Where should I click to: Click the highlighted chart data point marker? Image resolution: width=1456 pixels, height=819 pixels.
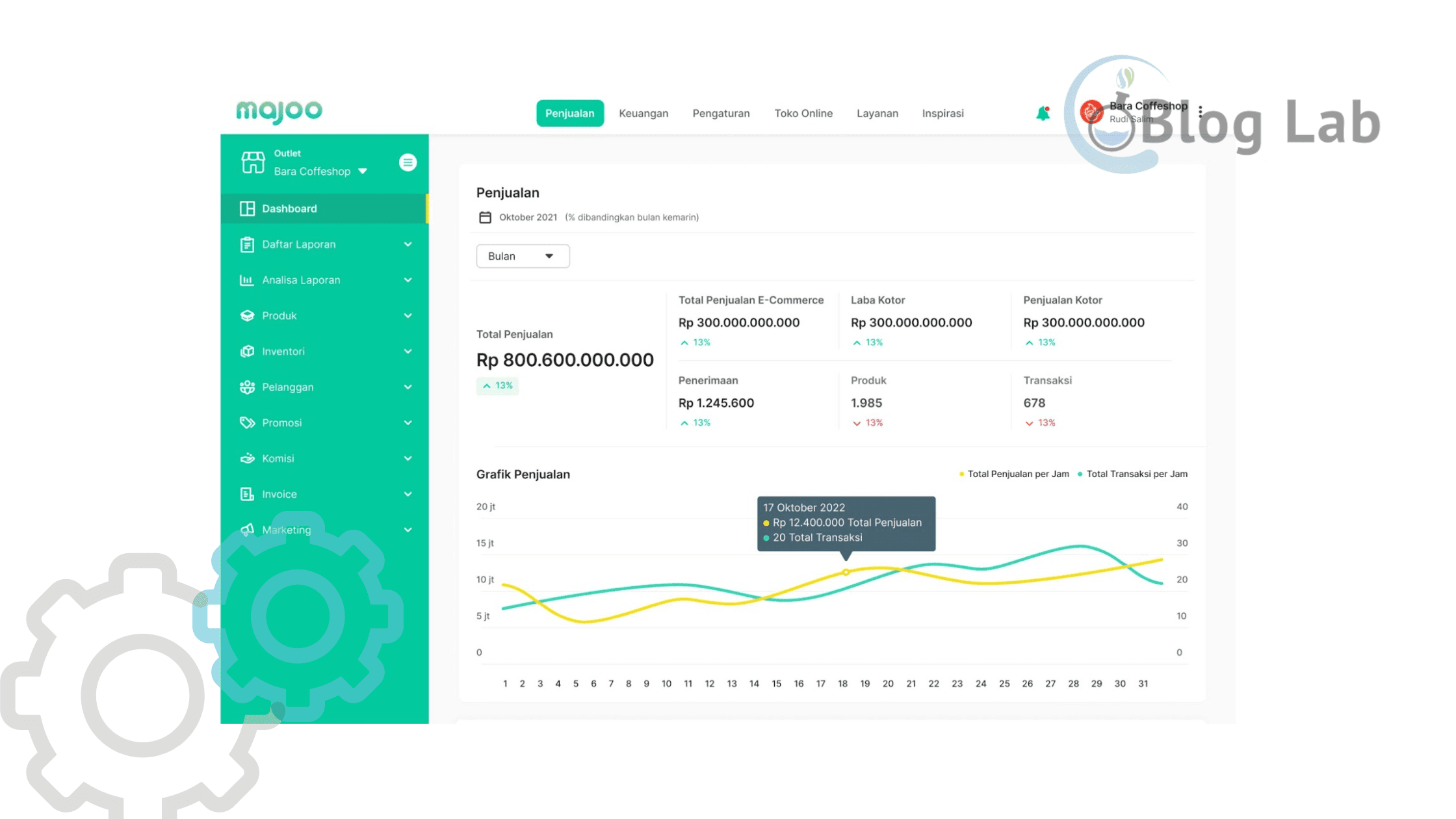(x=846, y=572)
